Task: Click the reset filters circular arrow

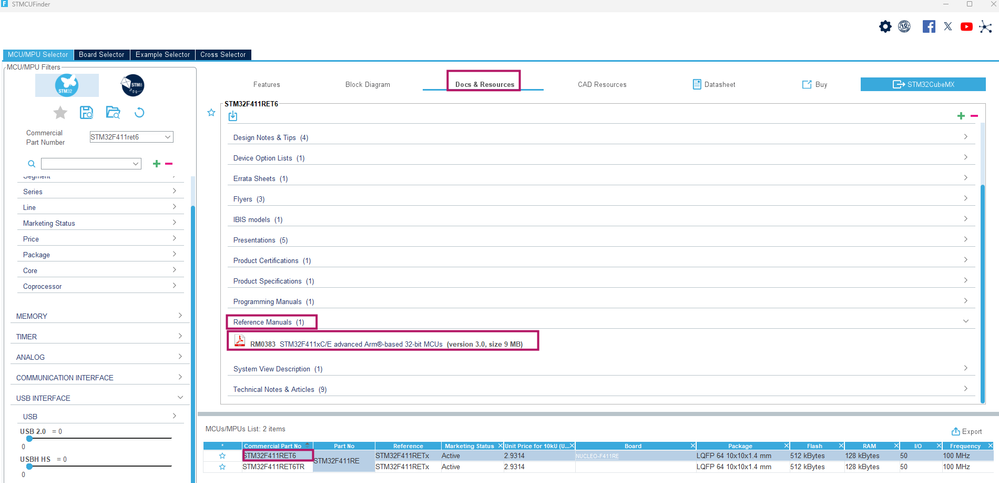Action: pyautogui.click(x=140, y=113)
